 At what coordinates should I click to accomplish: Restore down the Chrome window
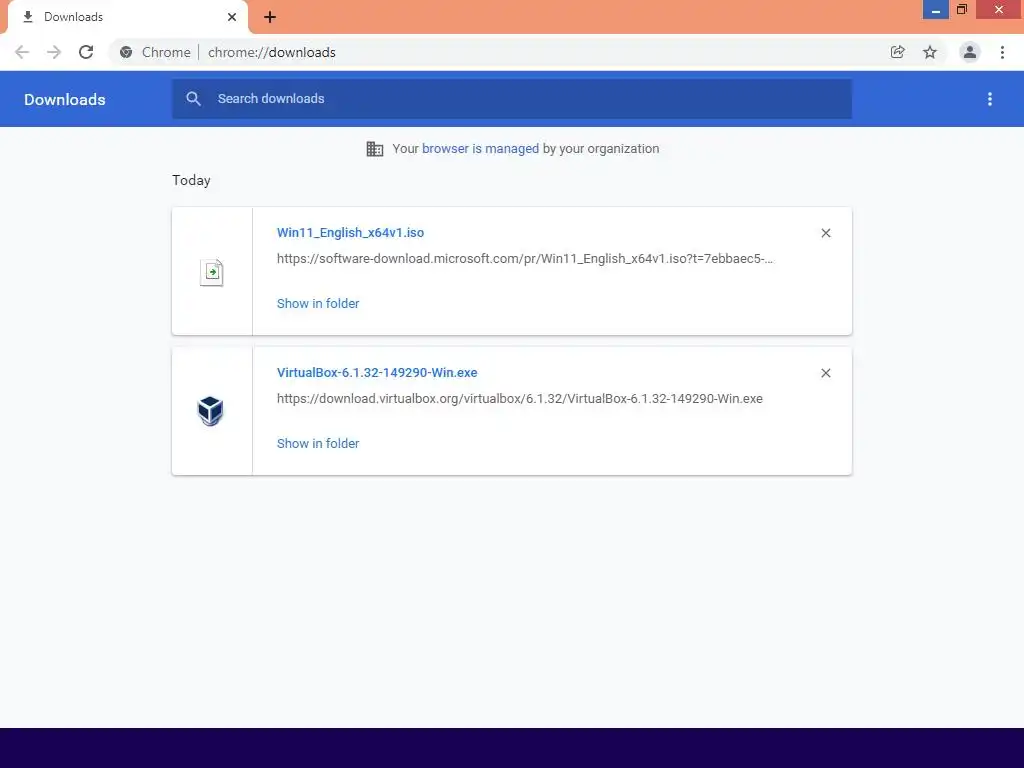[x=962, y=10]
